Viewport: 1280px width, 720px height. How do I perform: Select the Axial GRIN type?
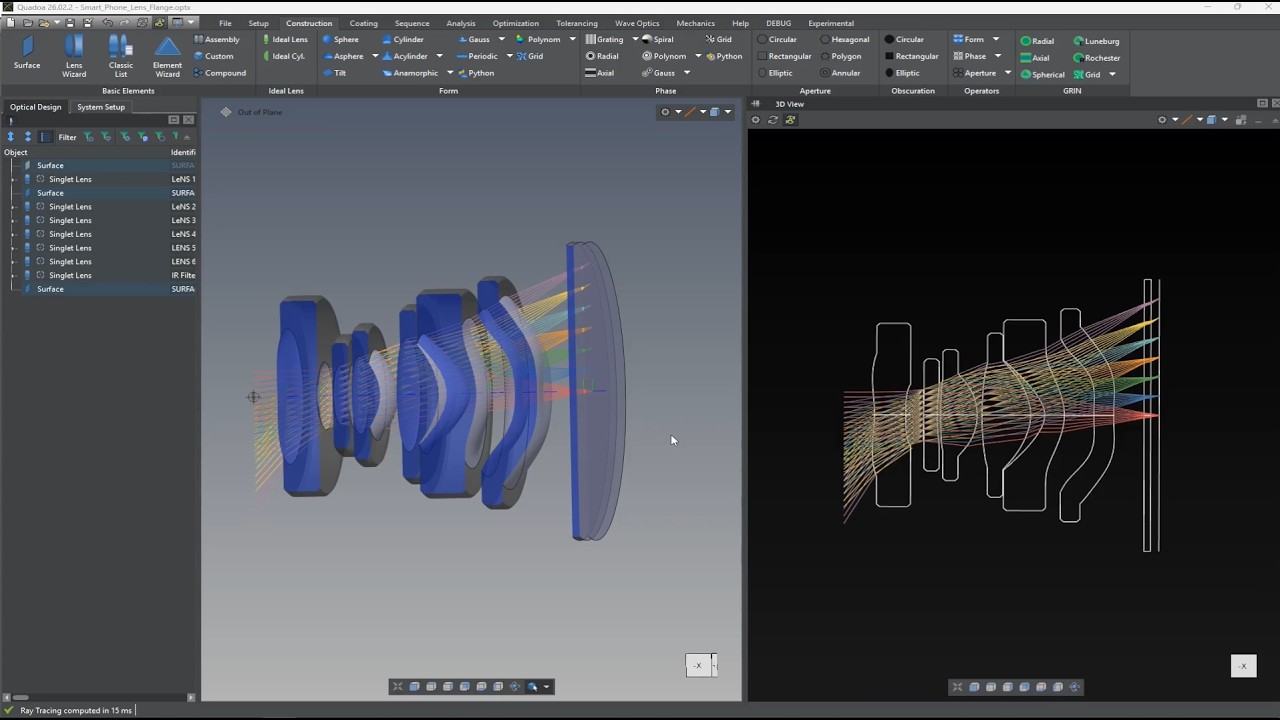(1035, 58)
